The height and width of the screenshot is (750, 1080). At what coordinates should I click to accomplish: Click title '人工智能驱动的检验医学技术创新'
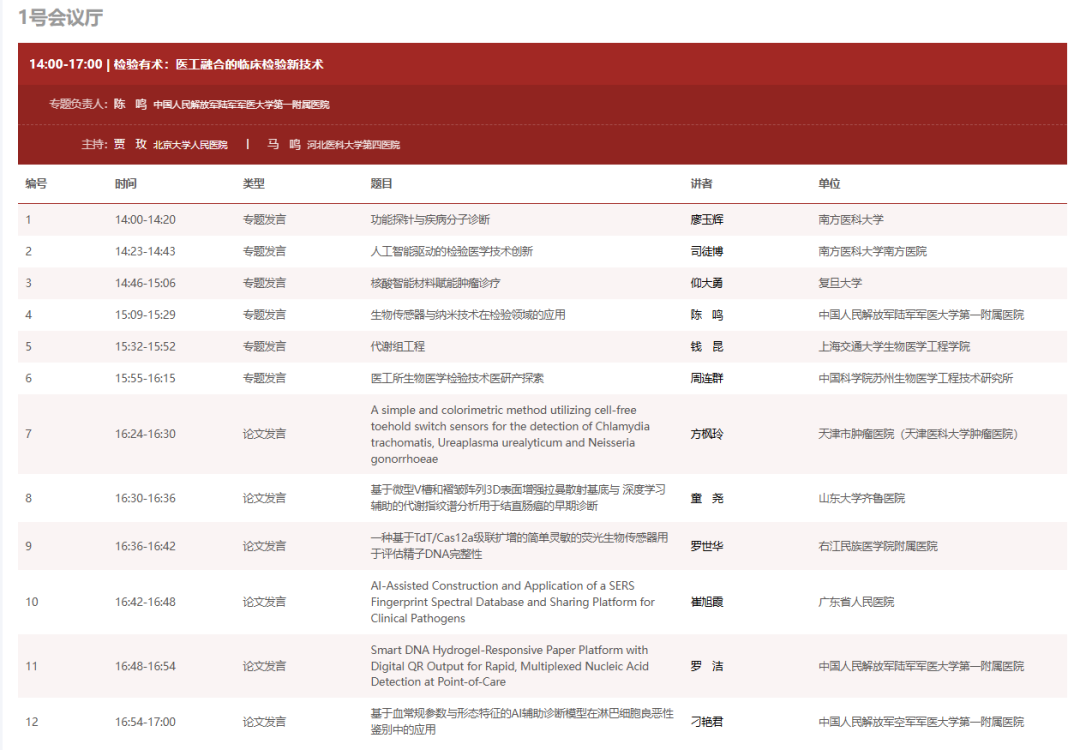452,251
